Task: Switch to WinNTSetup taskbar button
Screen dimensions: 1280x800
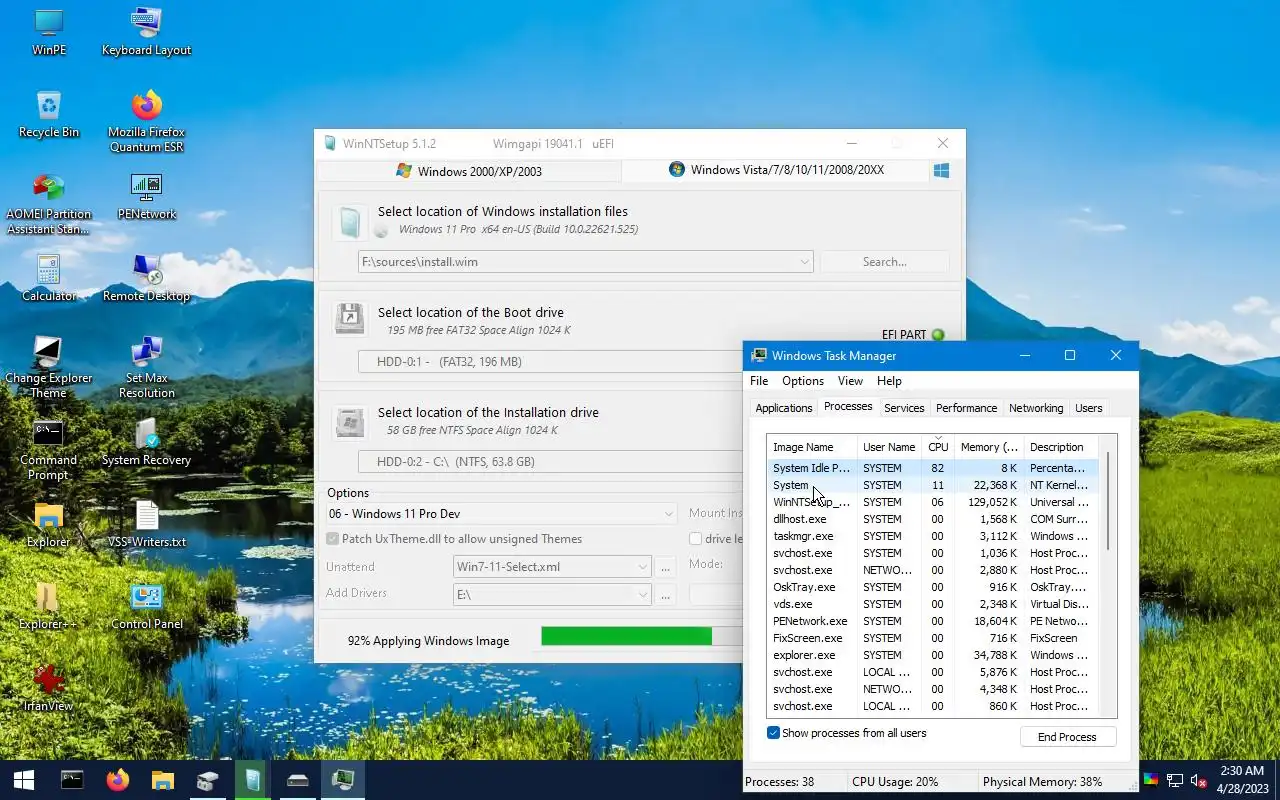Action: coord(253,780)
